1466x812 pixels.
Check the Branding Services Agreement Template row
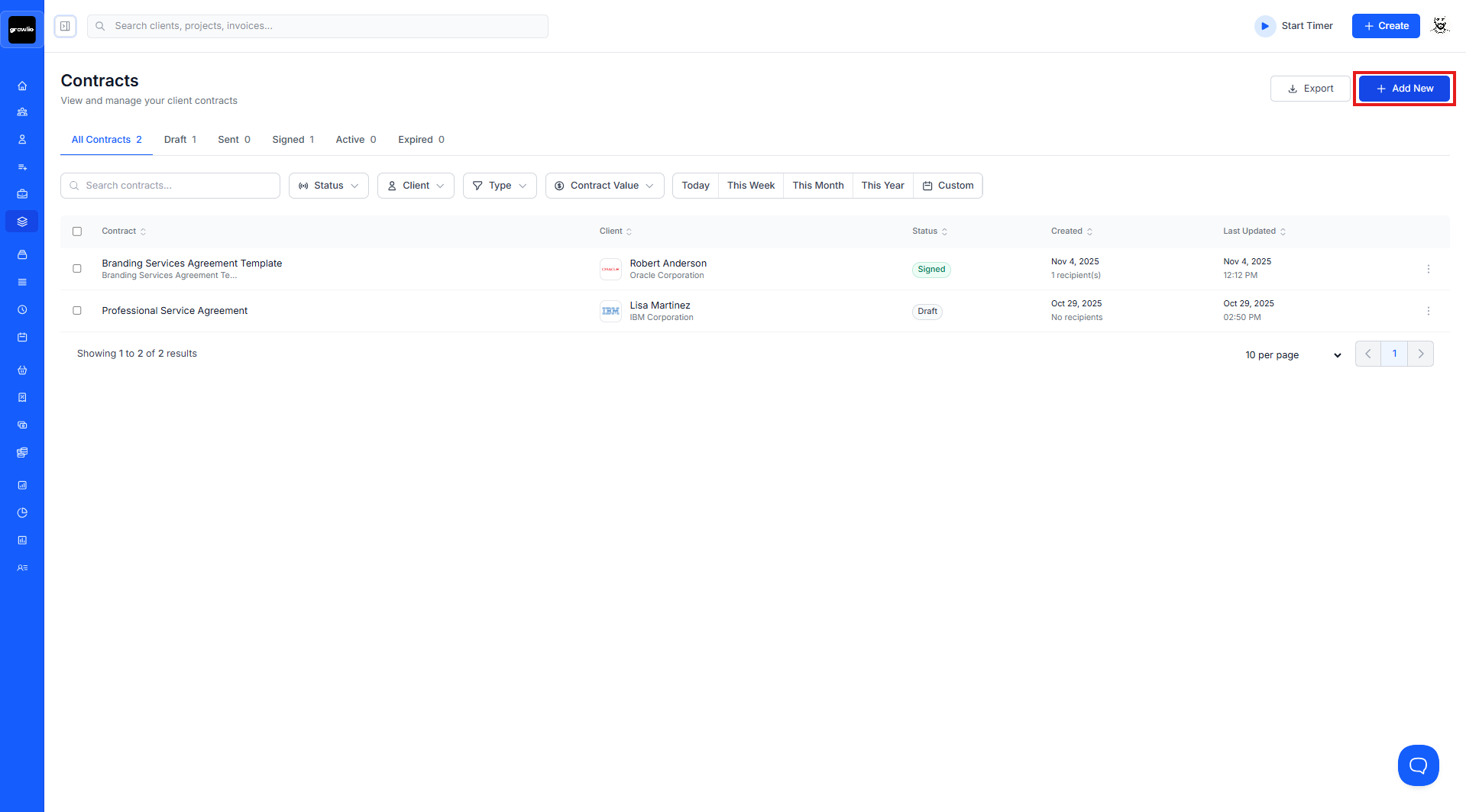77,269
